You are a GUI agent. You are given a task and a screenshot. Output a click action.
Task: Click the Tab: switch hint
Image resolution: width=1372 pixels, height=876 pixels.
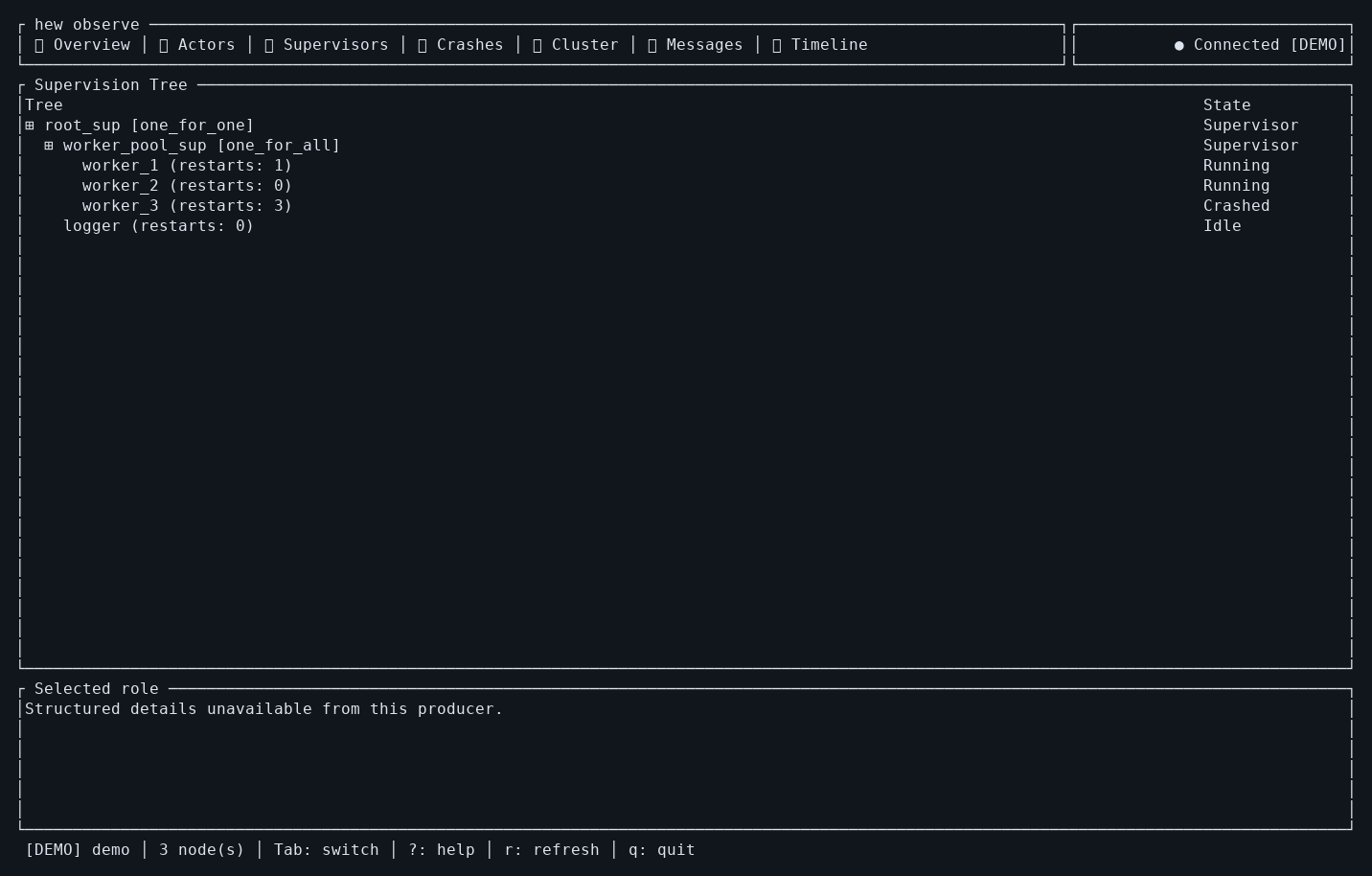[327, 850]
